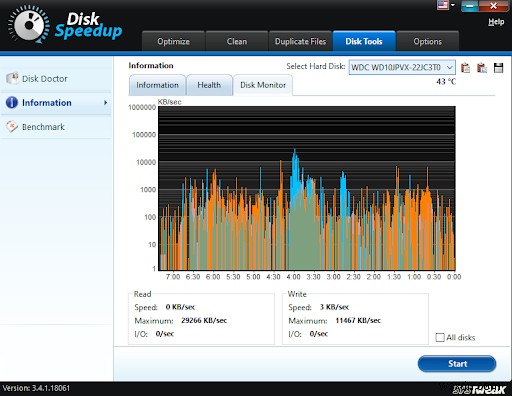This screenshot has height=396, width=512.
Task: Click the disk monitor graph area
Action: (x=307, y=188)
